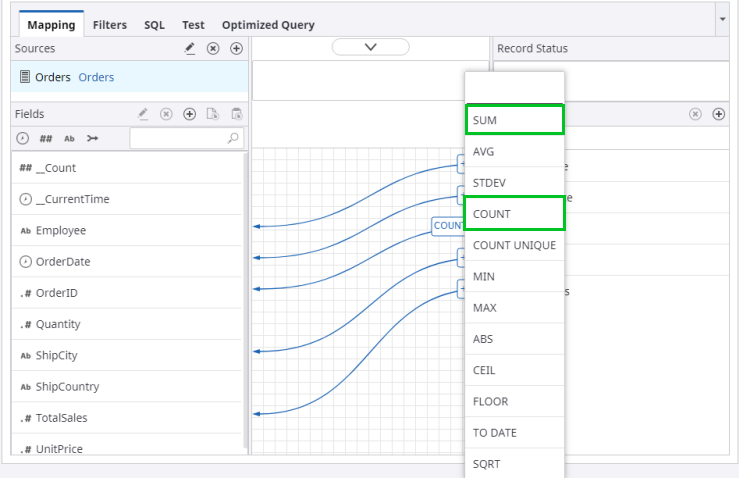Screen dimensions: 739x478
Task: Click the search magnifier in Fields filter
Action: pos(234,138)
